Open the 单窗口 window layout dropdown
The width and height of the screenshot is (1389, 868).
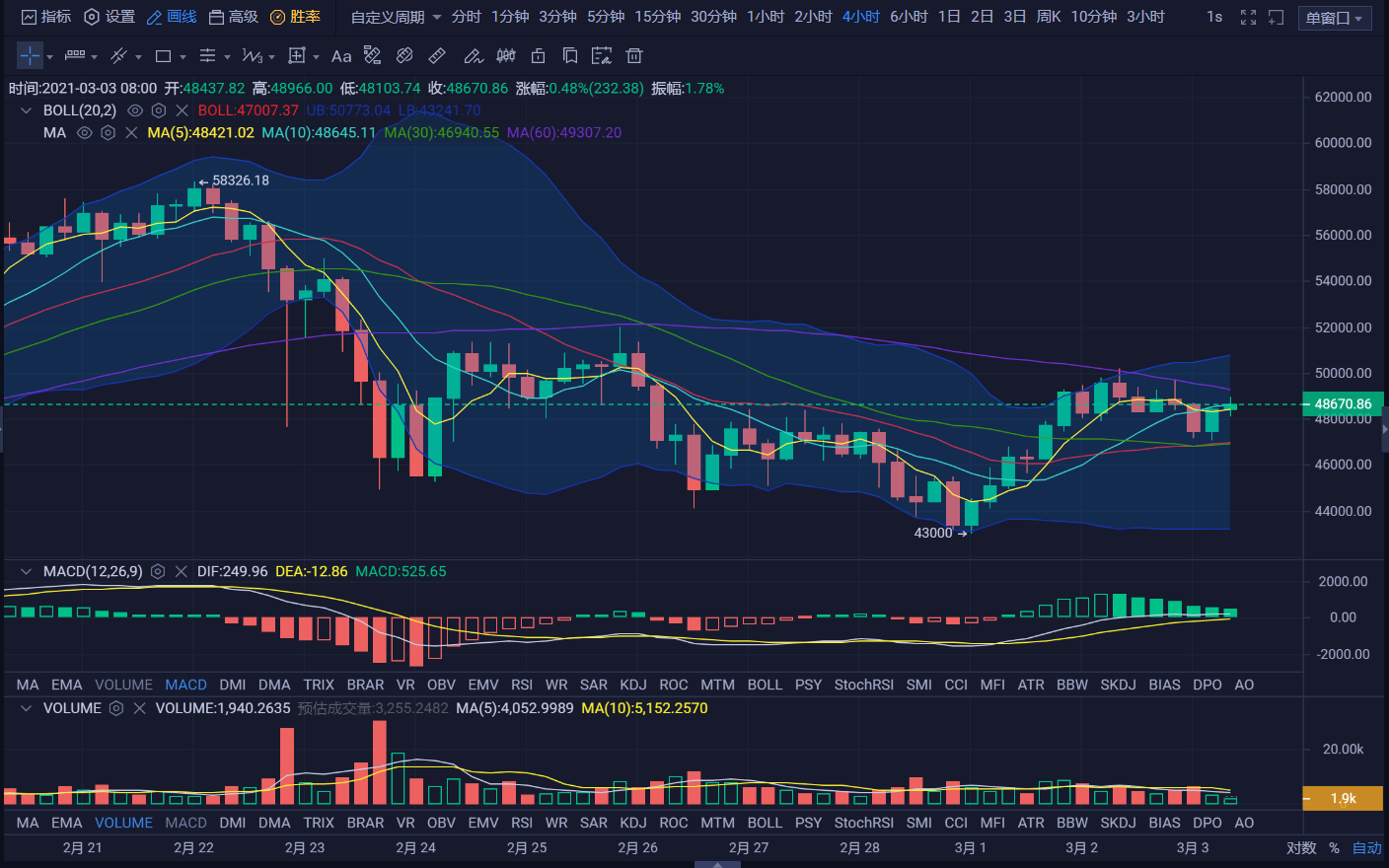(x=1334, y=18)
